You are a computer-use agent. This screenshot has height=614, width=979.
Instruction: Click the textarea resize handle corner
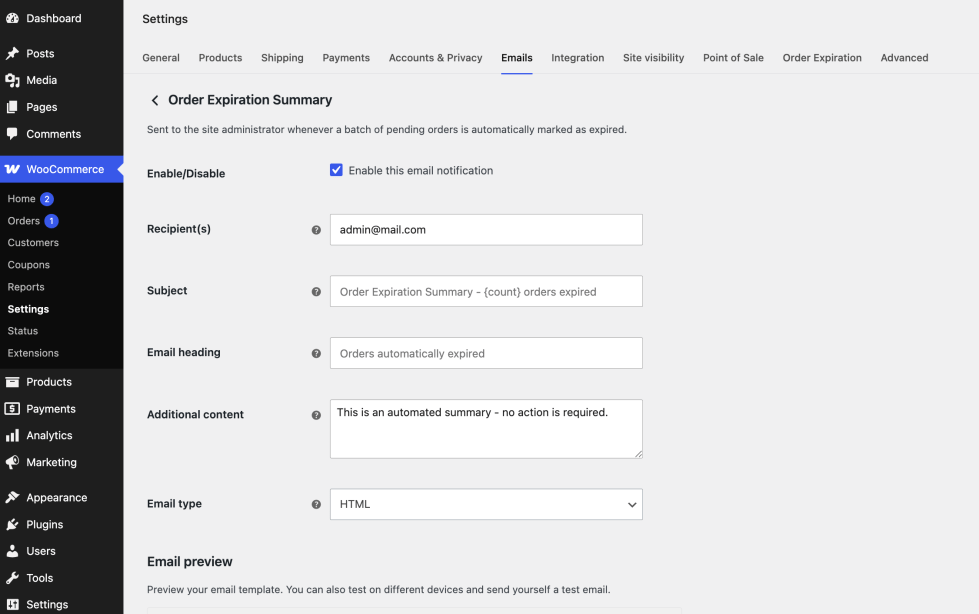[638, 455]
